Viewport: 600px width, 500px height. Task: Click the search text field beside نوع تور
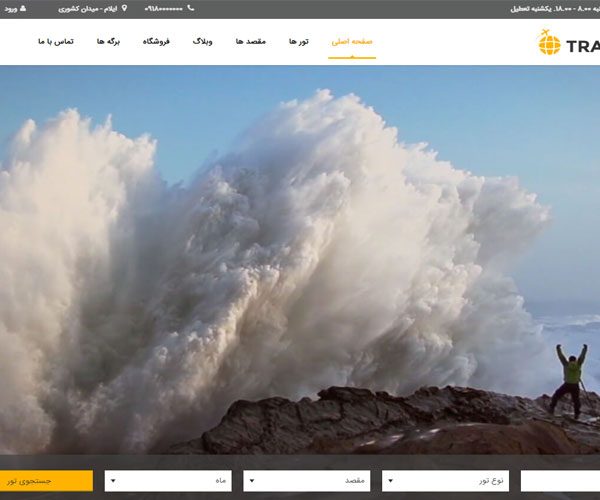(x=562, y=481)
